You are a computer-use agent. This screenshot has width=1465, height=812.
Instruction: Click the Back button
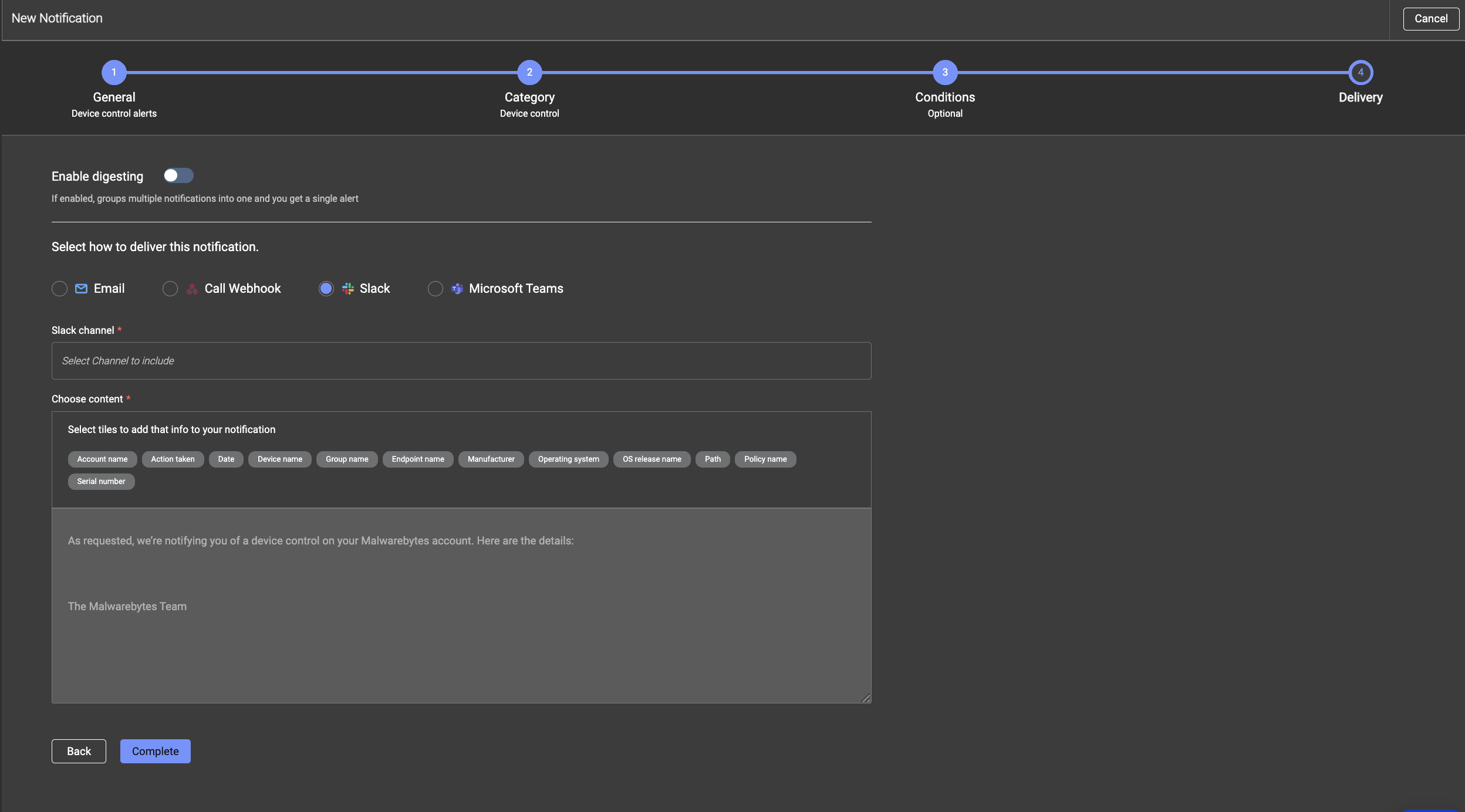tap(79, 751)
